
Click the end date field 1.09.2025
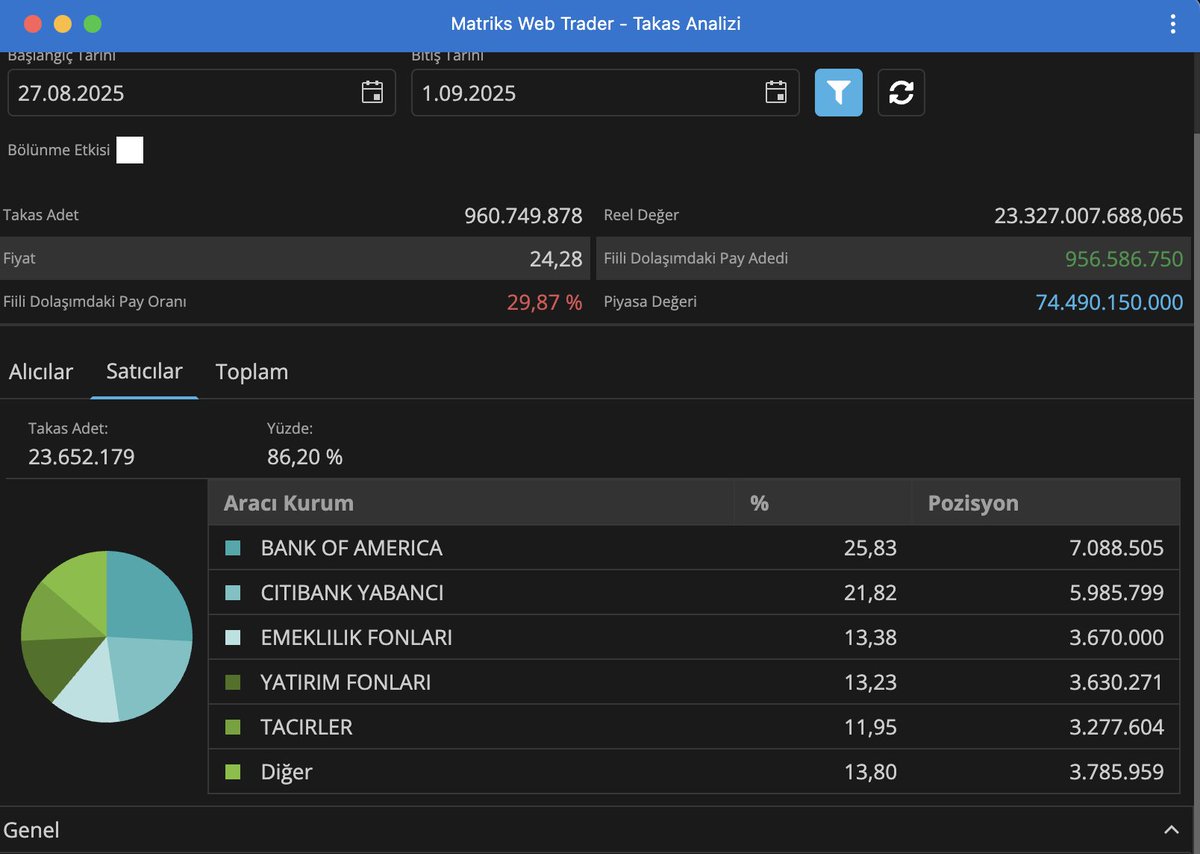point(605,93)
